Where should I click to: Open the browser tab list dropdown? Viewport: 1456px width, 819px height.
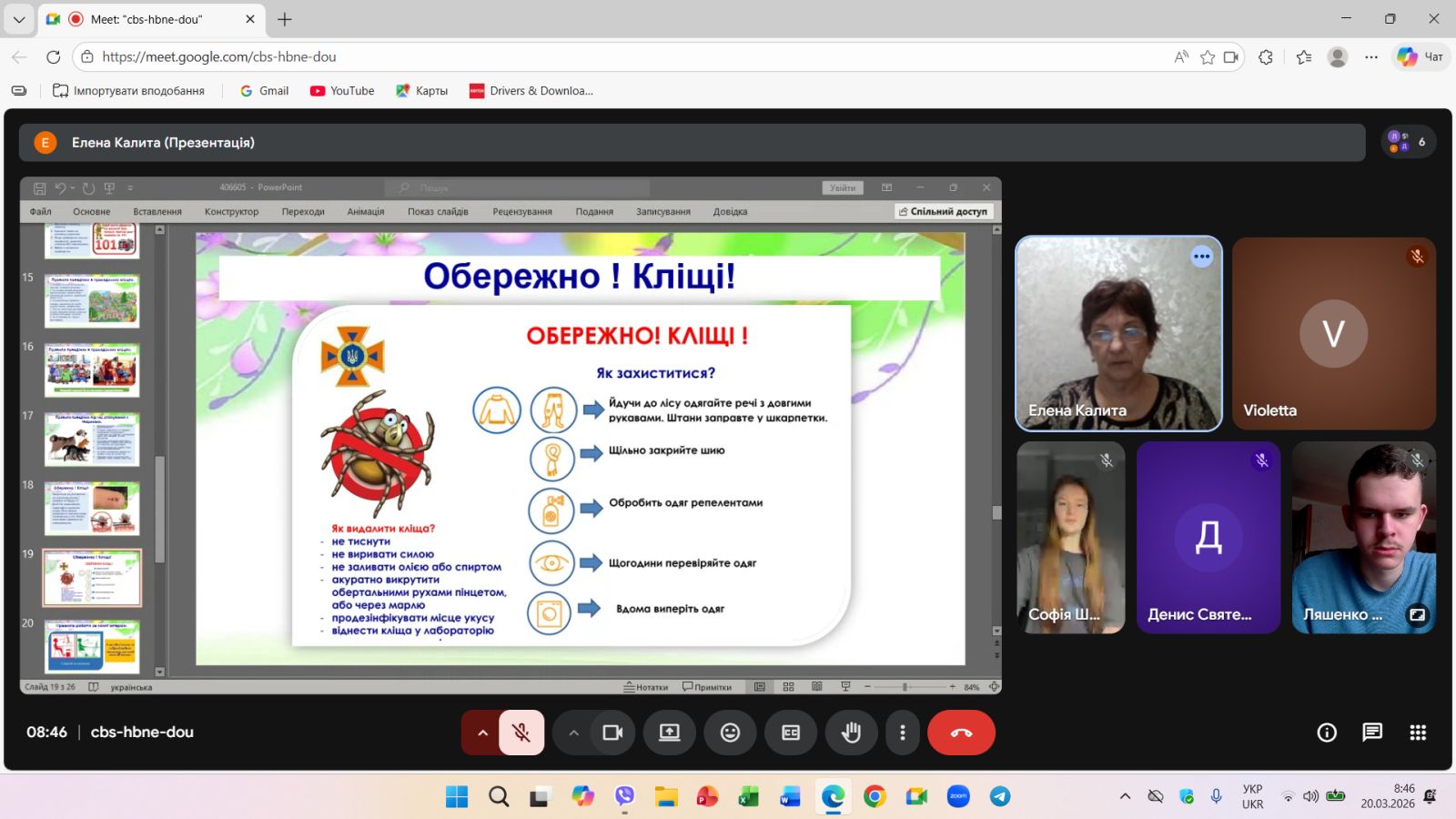pos(18,19)
